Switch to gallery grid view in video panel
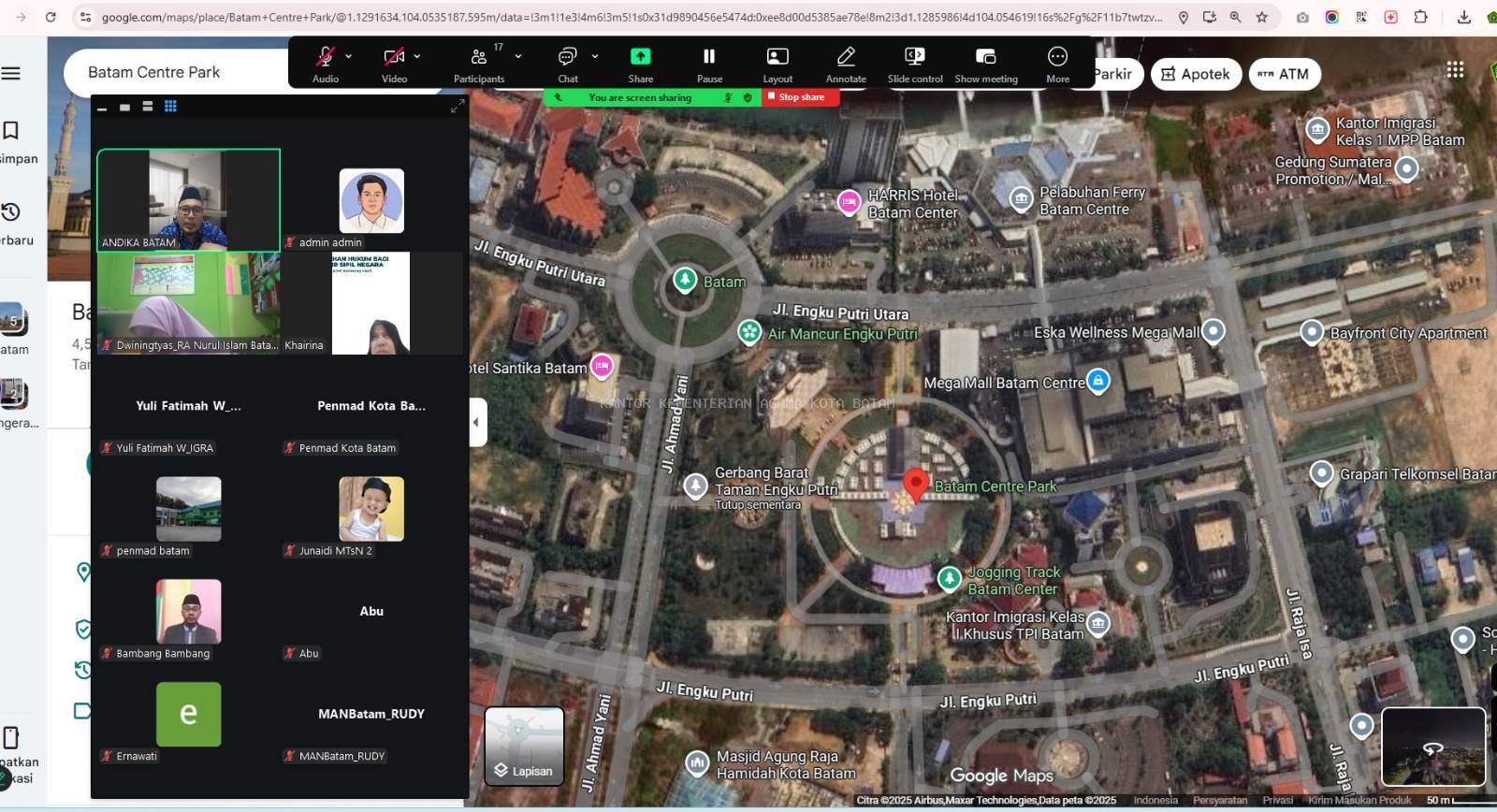This screenshot has height=812, width=1497. tap(170, 107)
